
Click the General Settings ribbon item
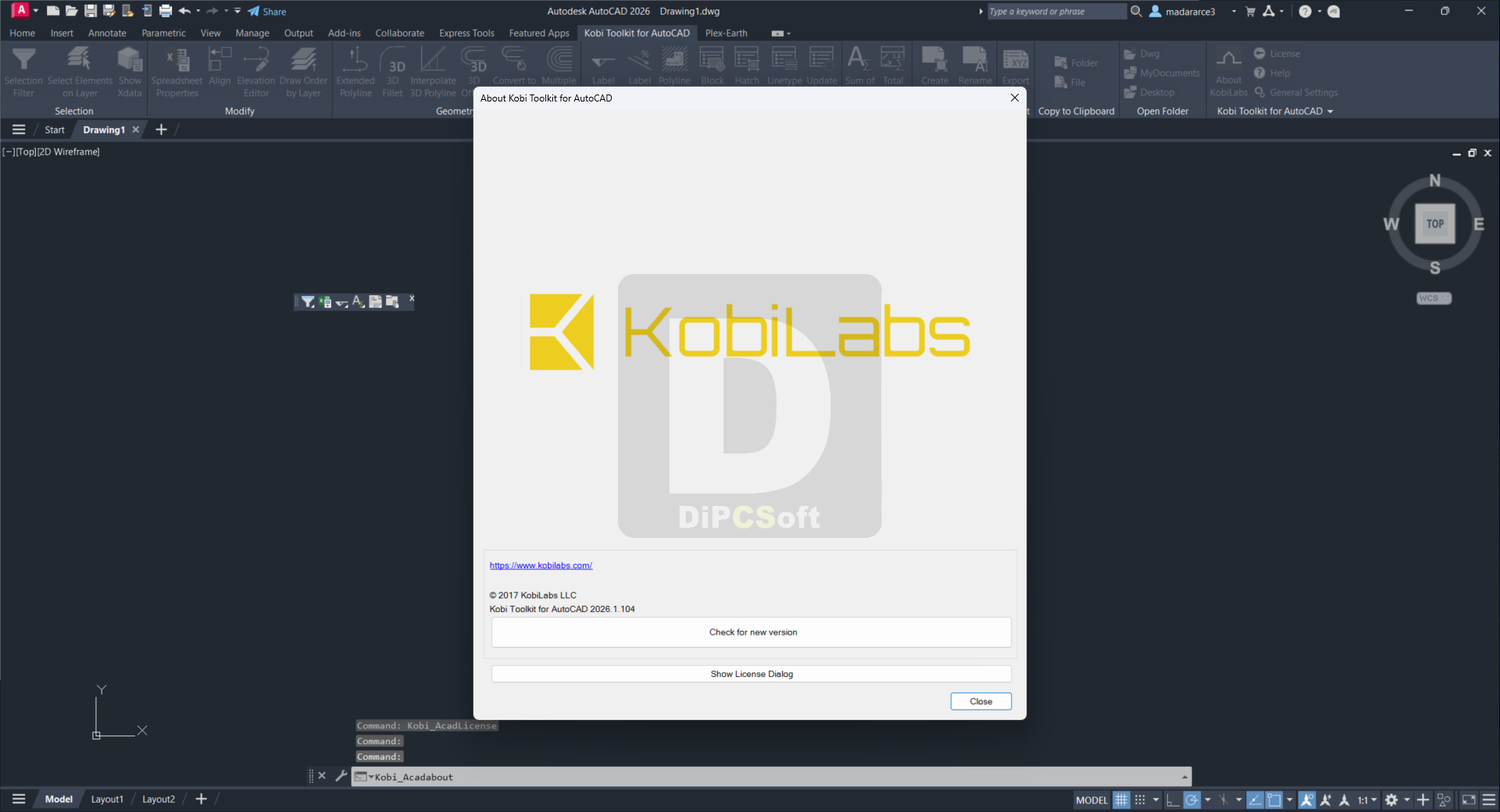click(1296, 92)
